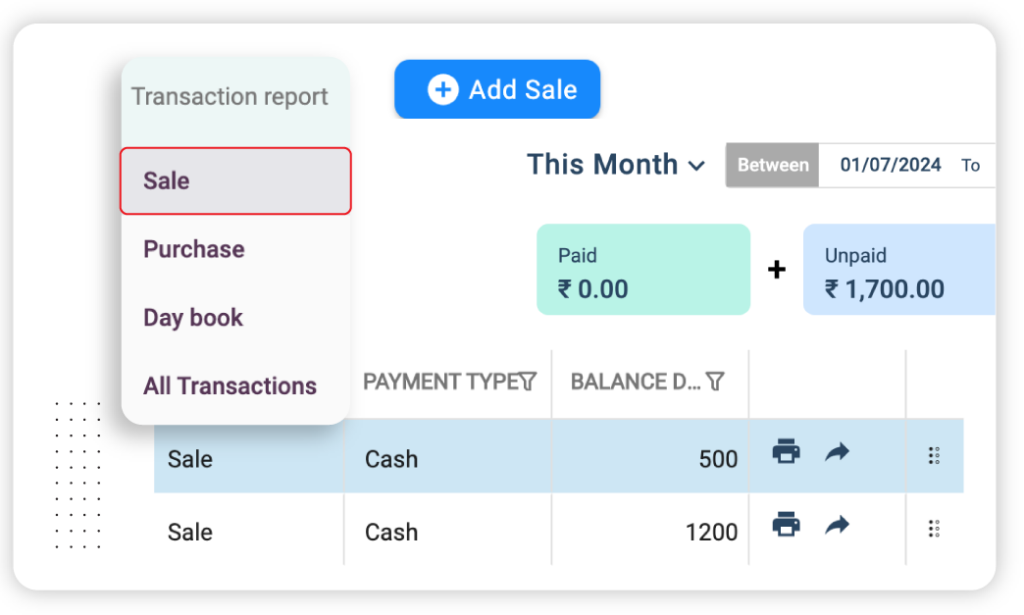Open the Purchase report
The image size is (1024, 615).
(x=194, y=249)
